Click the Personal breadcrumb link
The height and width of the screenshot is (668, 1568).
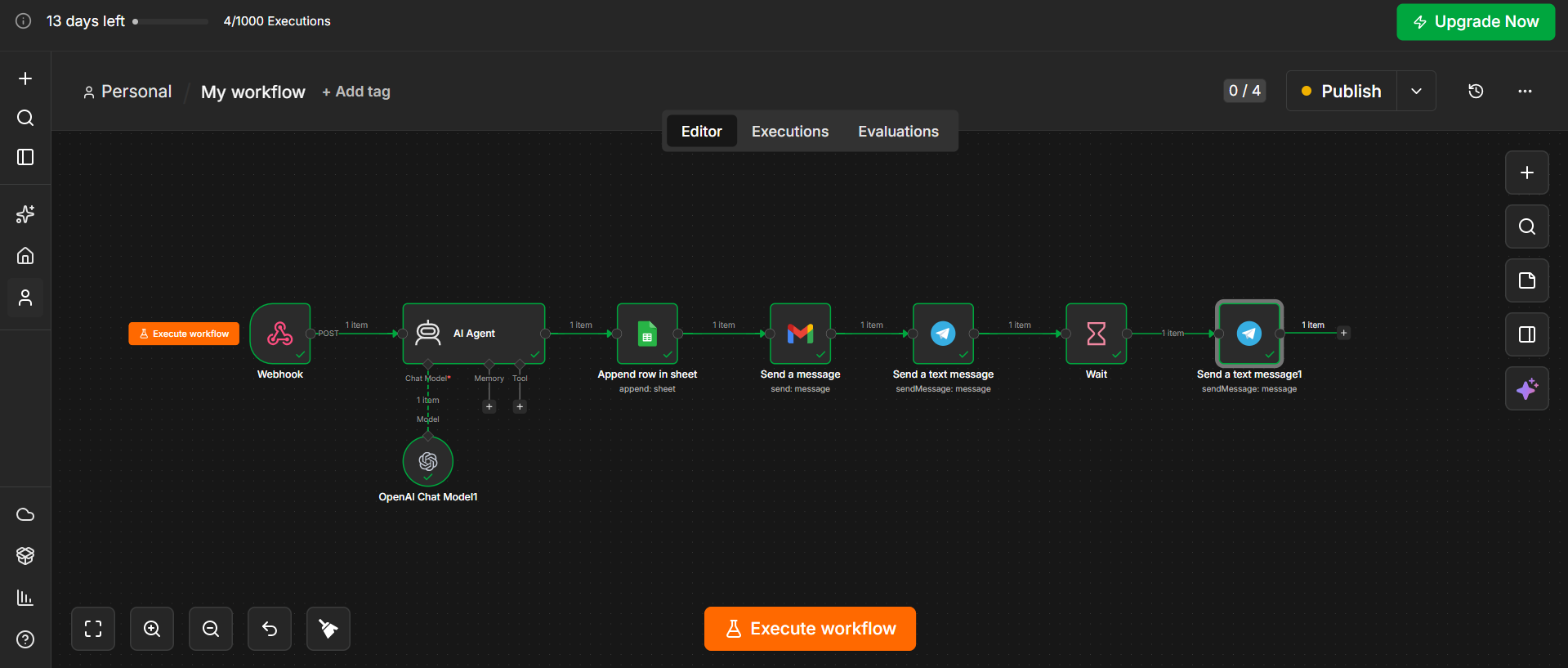coord(127,92)
